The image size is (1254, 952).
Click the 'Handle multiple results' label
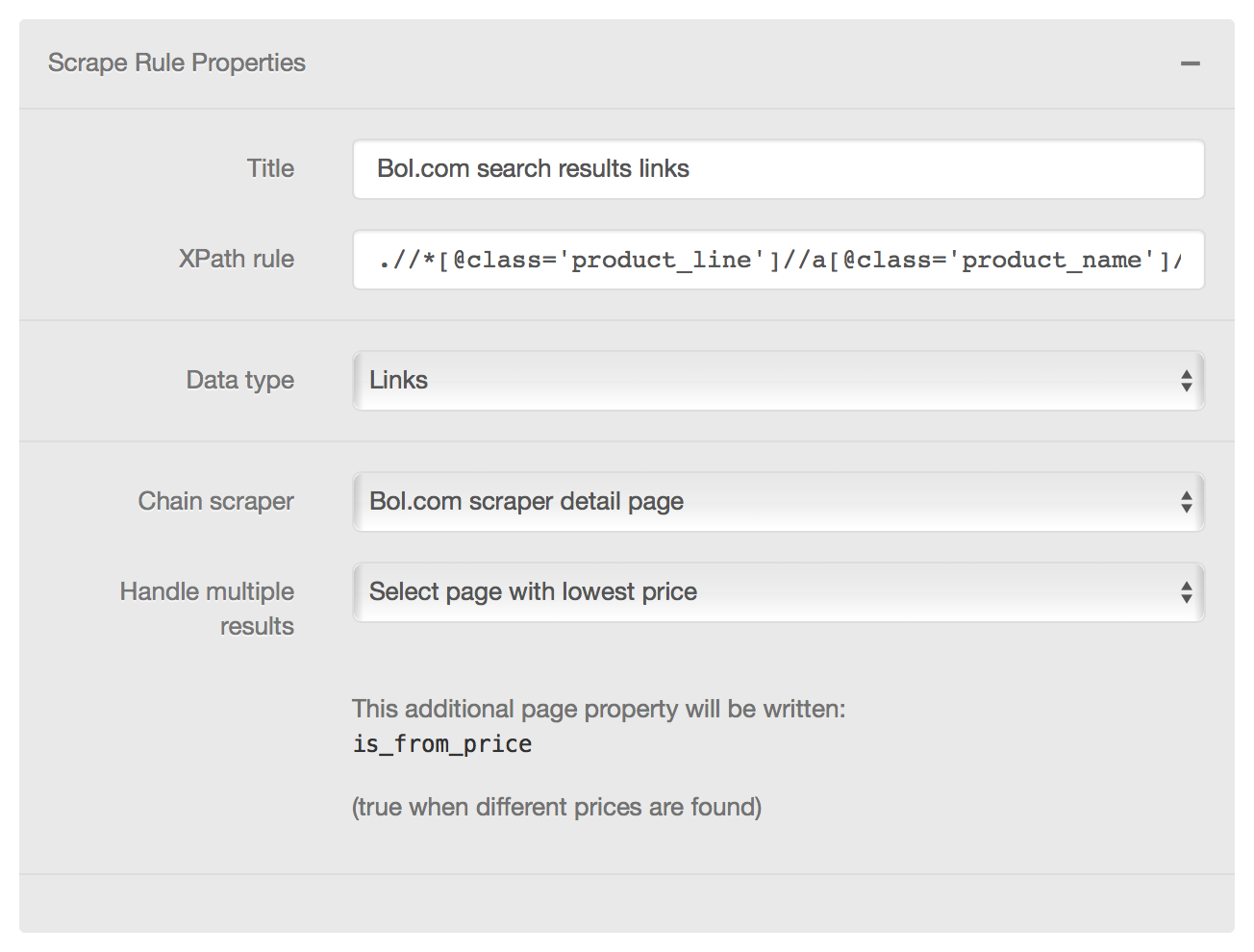coord(208,608)
